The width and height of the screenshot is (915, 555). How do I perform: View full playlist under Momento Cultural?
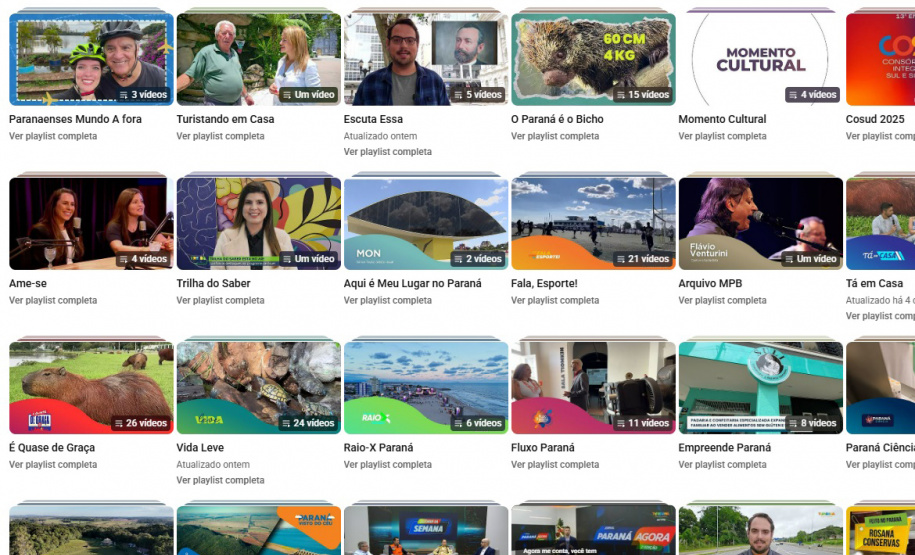tap(722, 136)
